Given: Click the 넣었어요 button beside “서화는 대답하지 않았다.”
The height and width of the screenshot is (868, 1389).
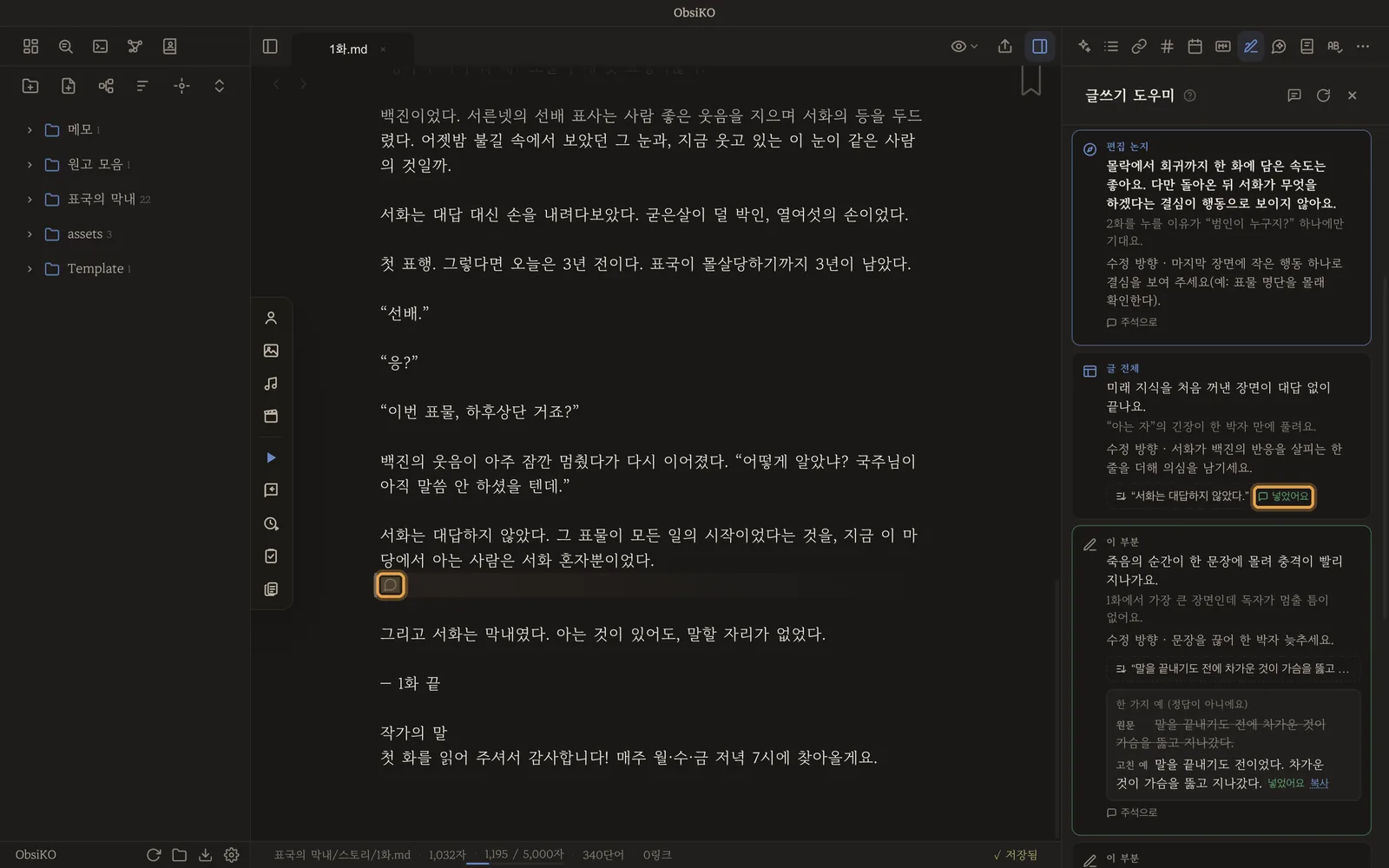Looking at the screenshot, I should point(1283,496).
